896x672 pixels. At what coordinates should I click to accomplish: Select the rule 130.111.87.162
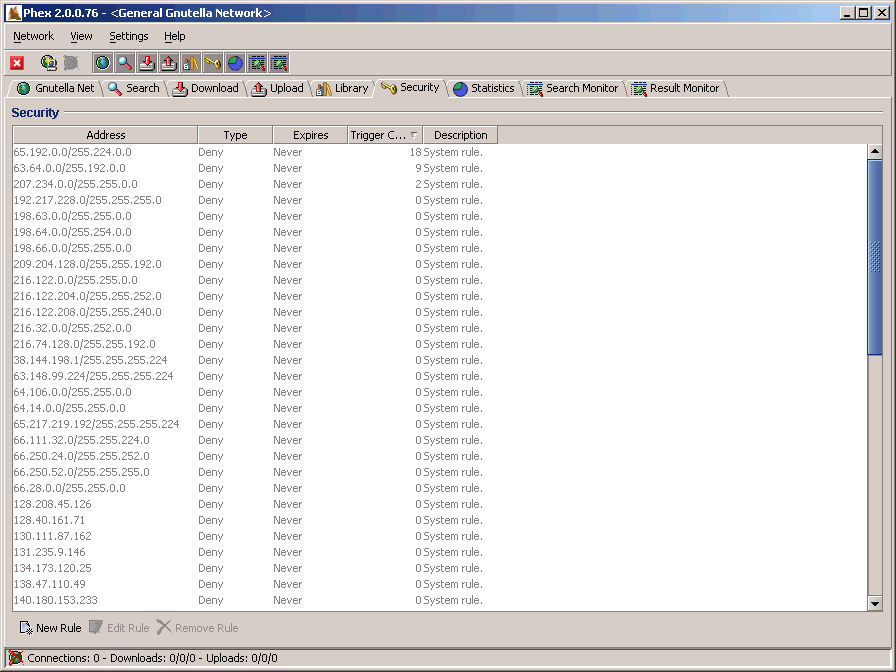click(x=255, y=536)
